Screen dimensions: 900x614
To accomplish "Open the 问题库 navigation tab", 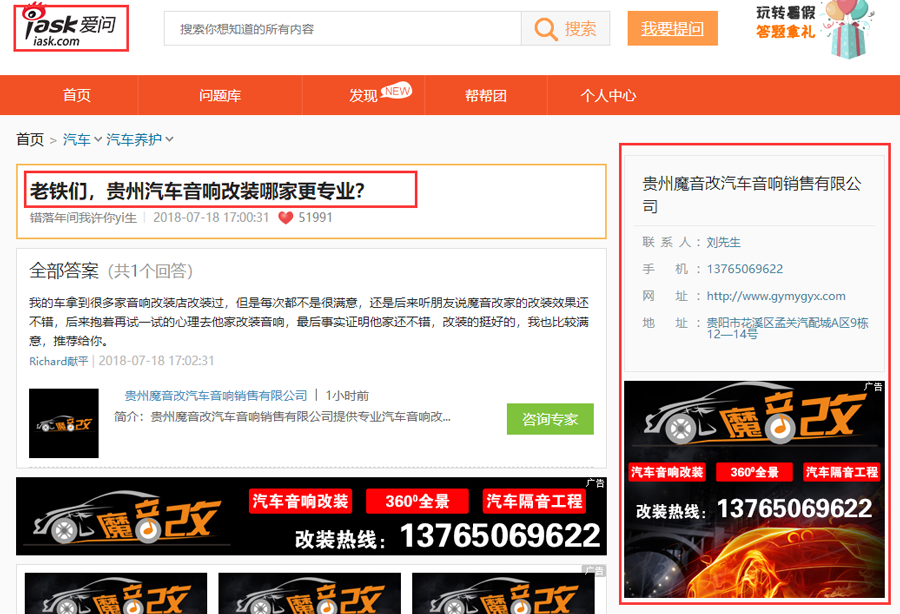I will 220,95.
